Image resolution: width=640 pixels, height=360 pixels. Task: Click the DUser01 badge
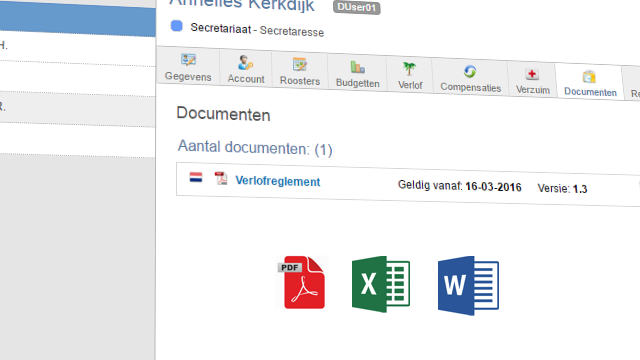pos(357,7)
